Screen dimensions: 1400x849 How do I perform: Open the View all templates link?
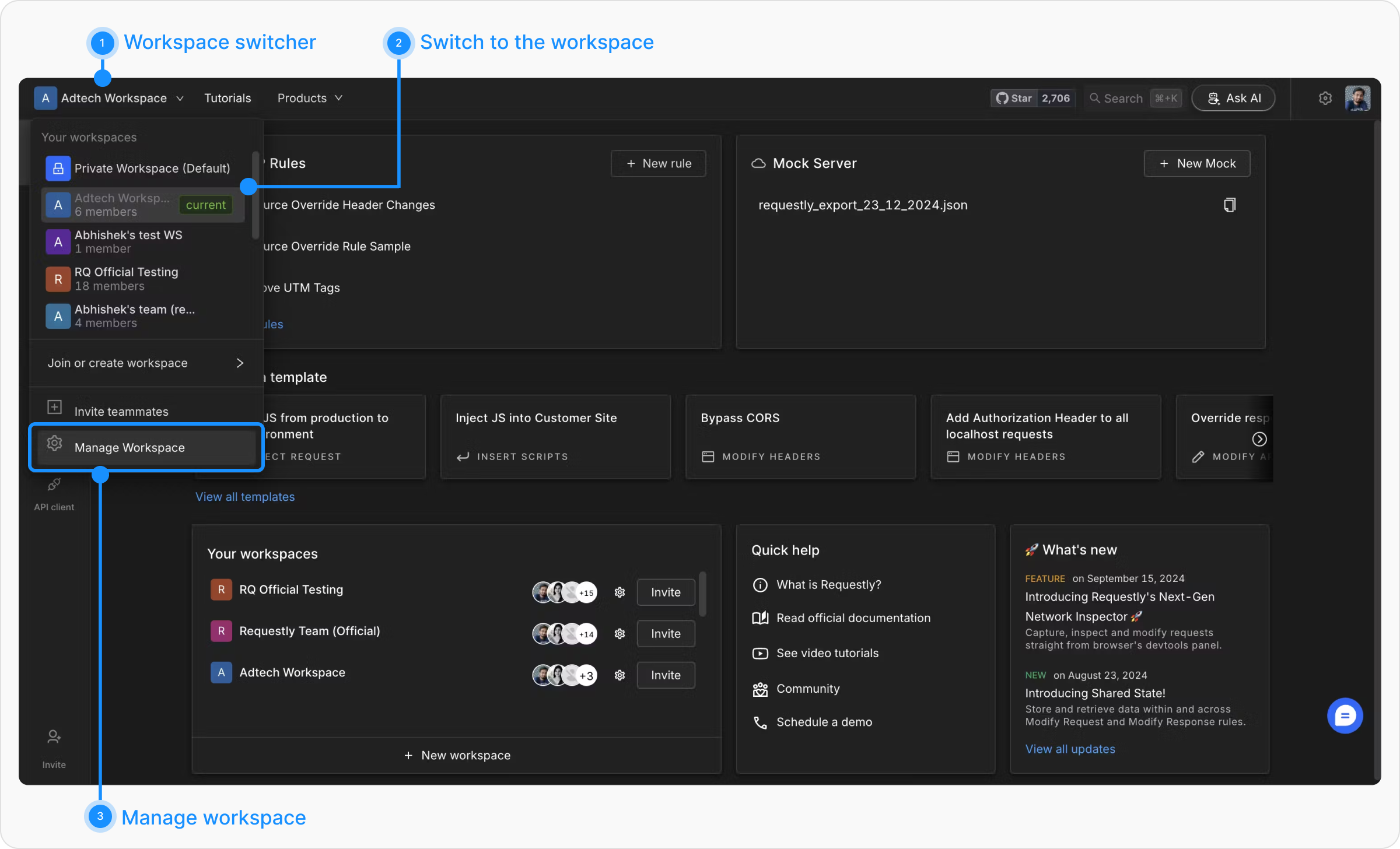tap(245, 497)
